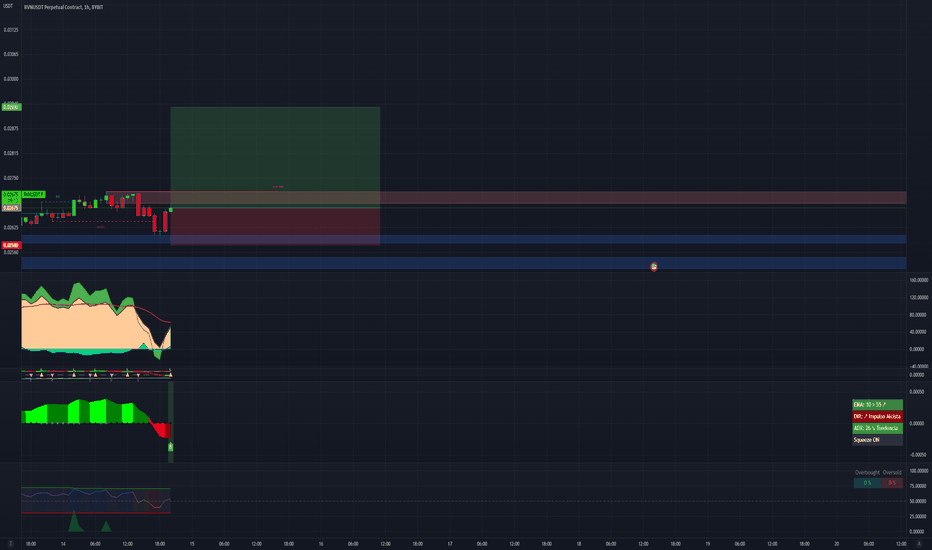Click the 0.02815 price axis label
The height and width of the screenshot is (550, 932).
pyautogui.click(x=11, y=153)
